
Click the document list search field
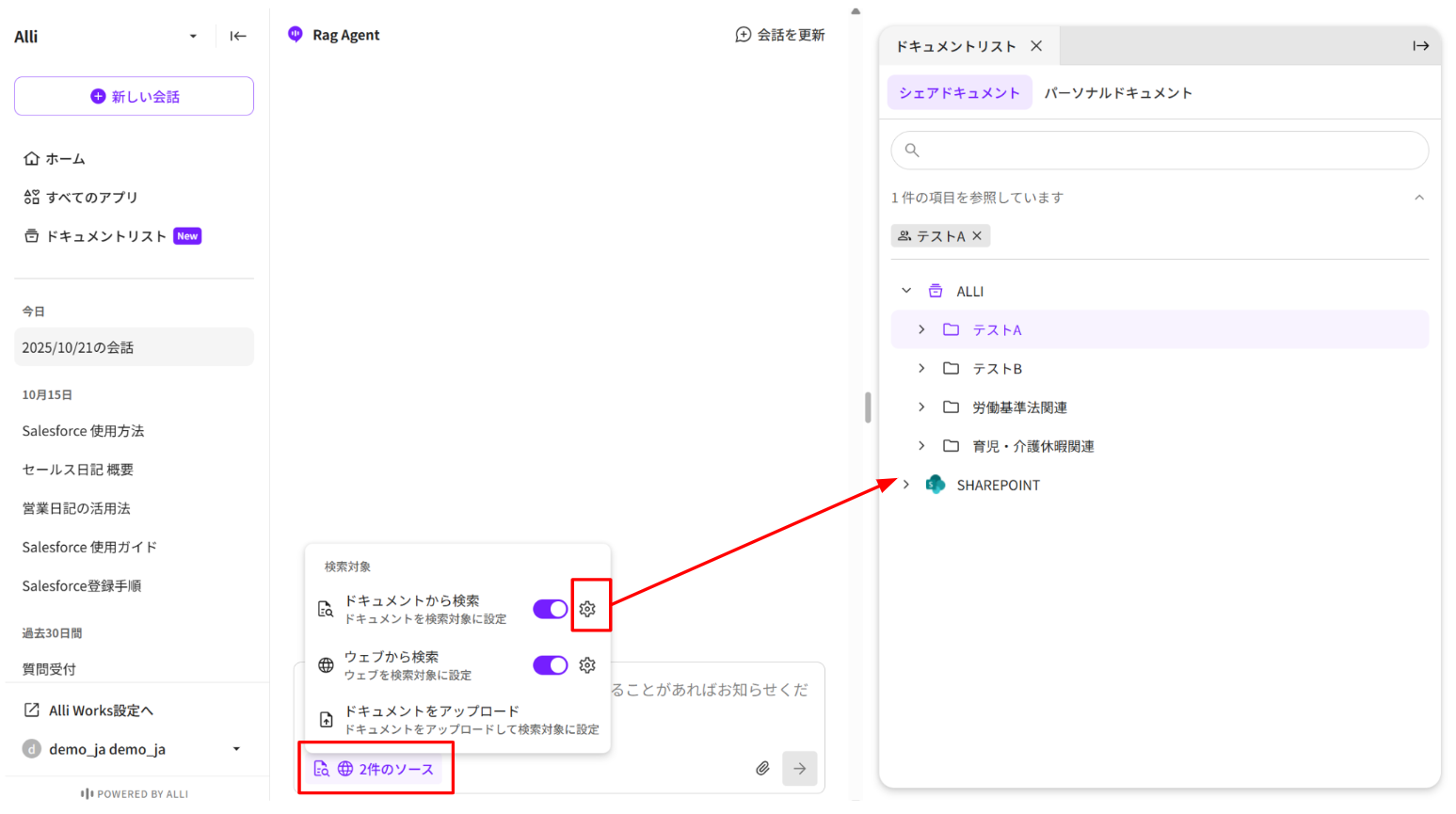[1160, 151]
